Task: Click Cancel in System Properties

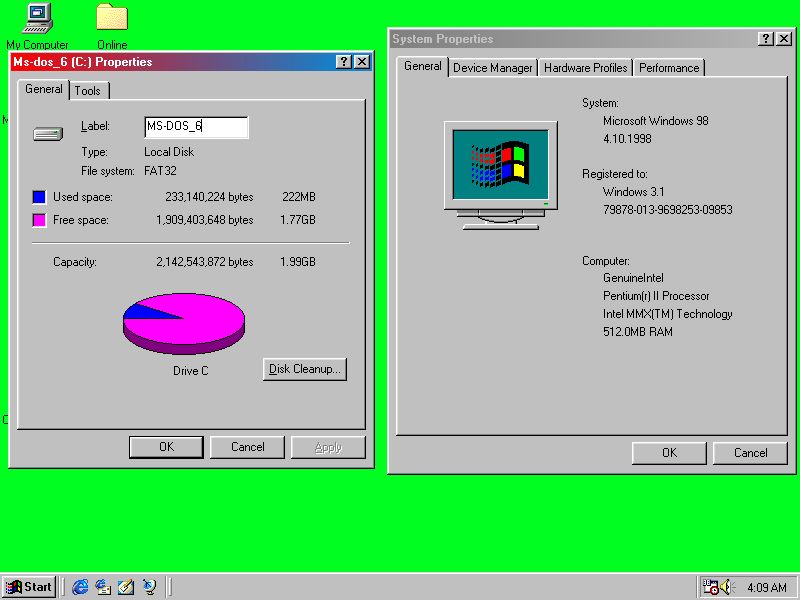Action: pyautogui.click(x=750, y=453)
